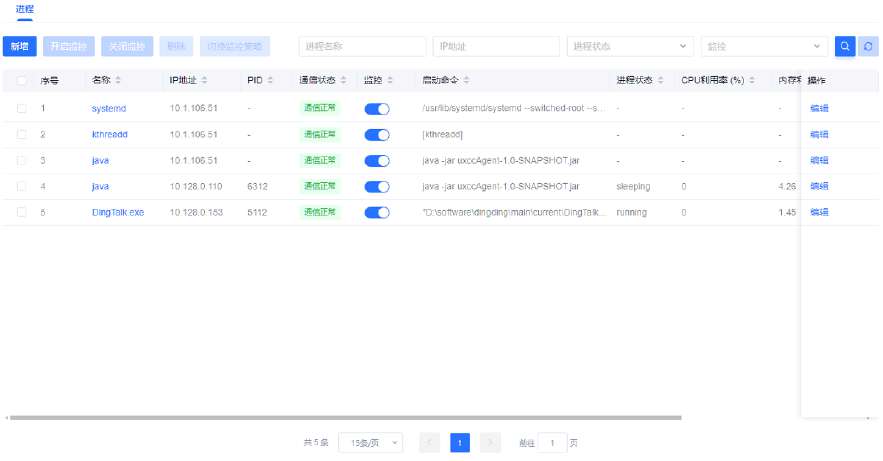Select page 1 in pagination
This screenshot has height=461, width=883.
[x=460, y=442]
